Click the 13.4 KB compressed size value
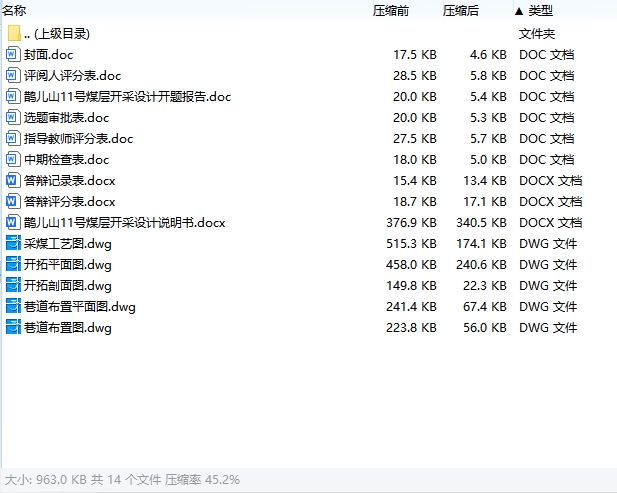The height and width of the screenshot is (493, 617). (485, 181)
